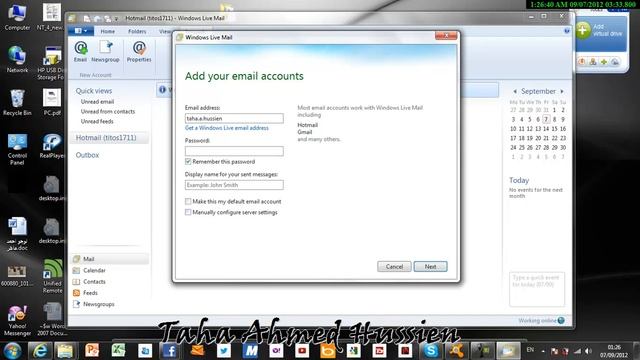Close the Add your email accounts dialog
Screen dimensions: 640x360
click(446, 36)
